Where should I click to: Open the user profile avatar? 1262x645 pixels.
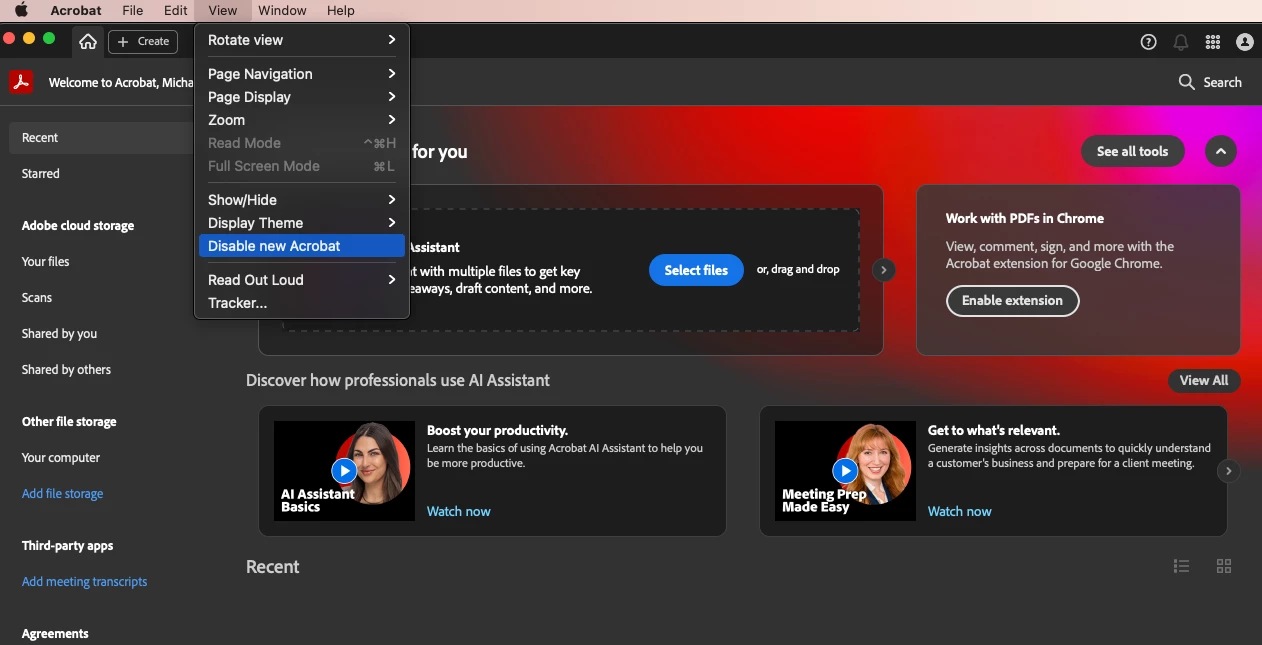click(x=1245, y=42)
